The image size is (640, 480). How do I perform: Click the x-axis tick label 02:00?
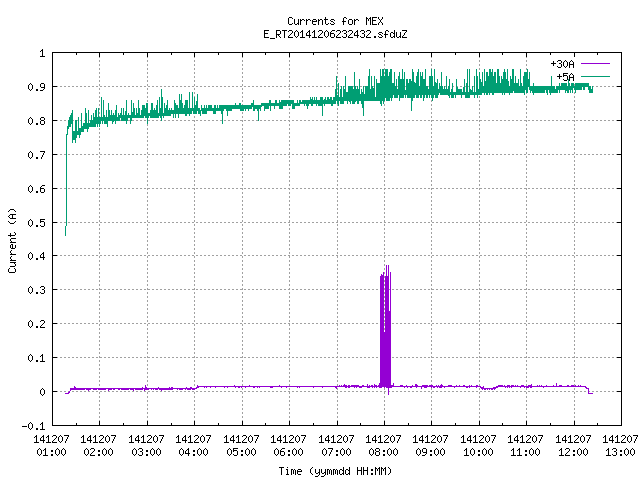98,452
